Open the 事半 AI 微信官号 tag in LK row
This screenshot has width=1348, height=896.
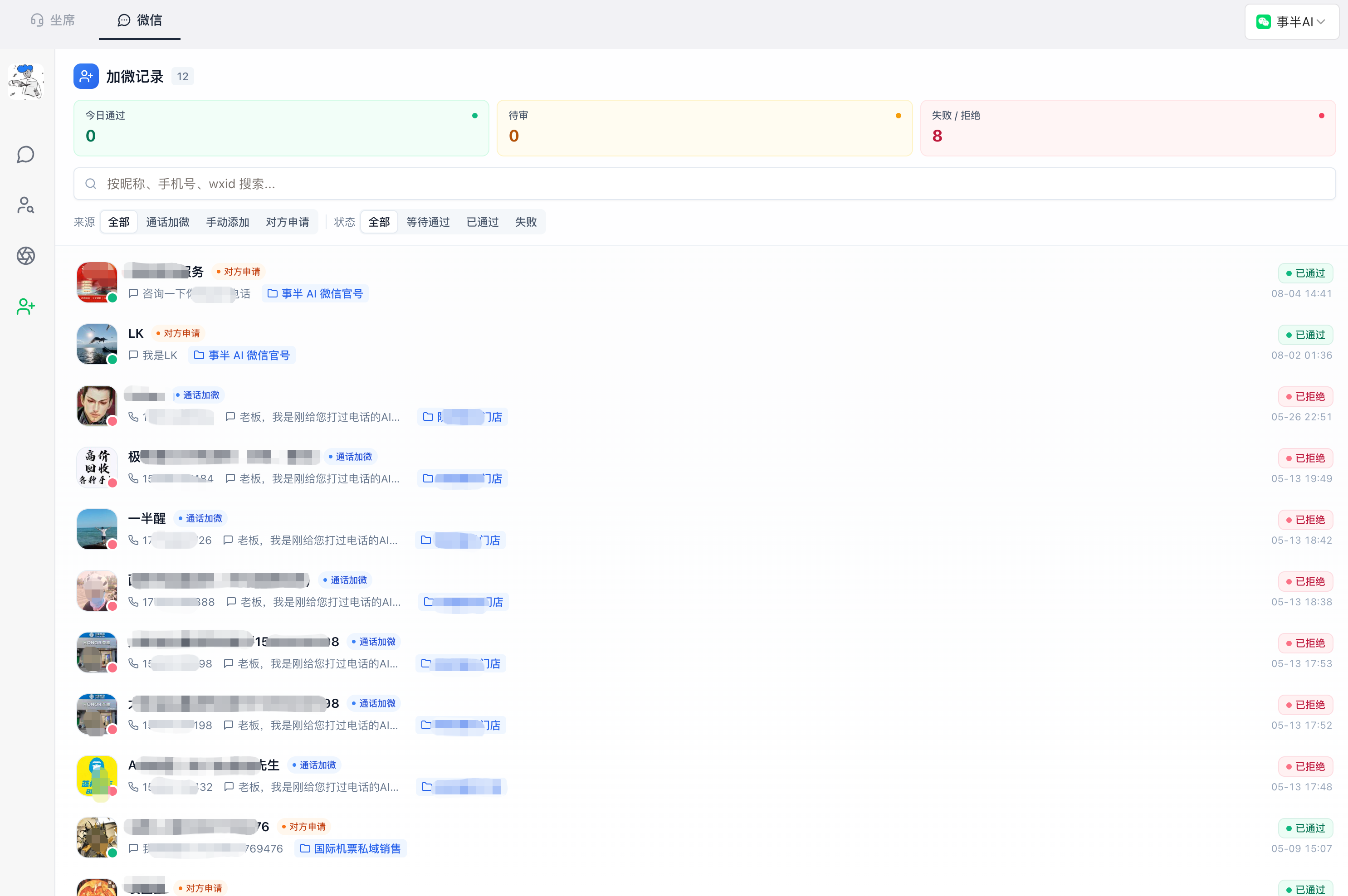click(x=242, y=355)
